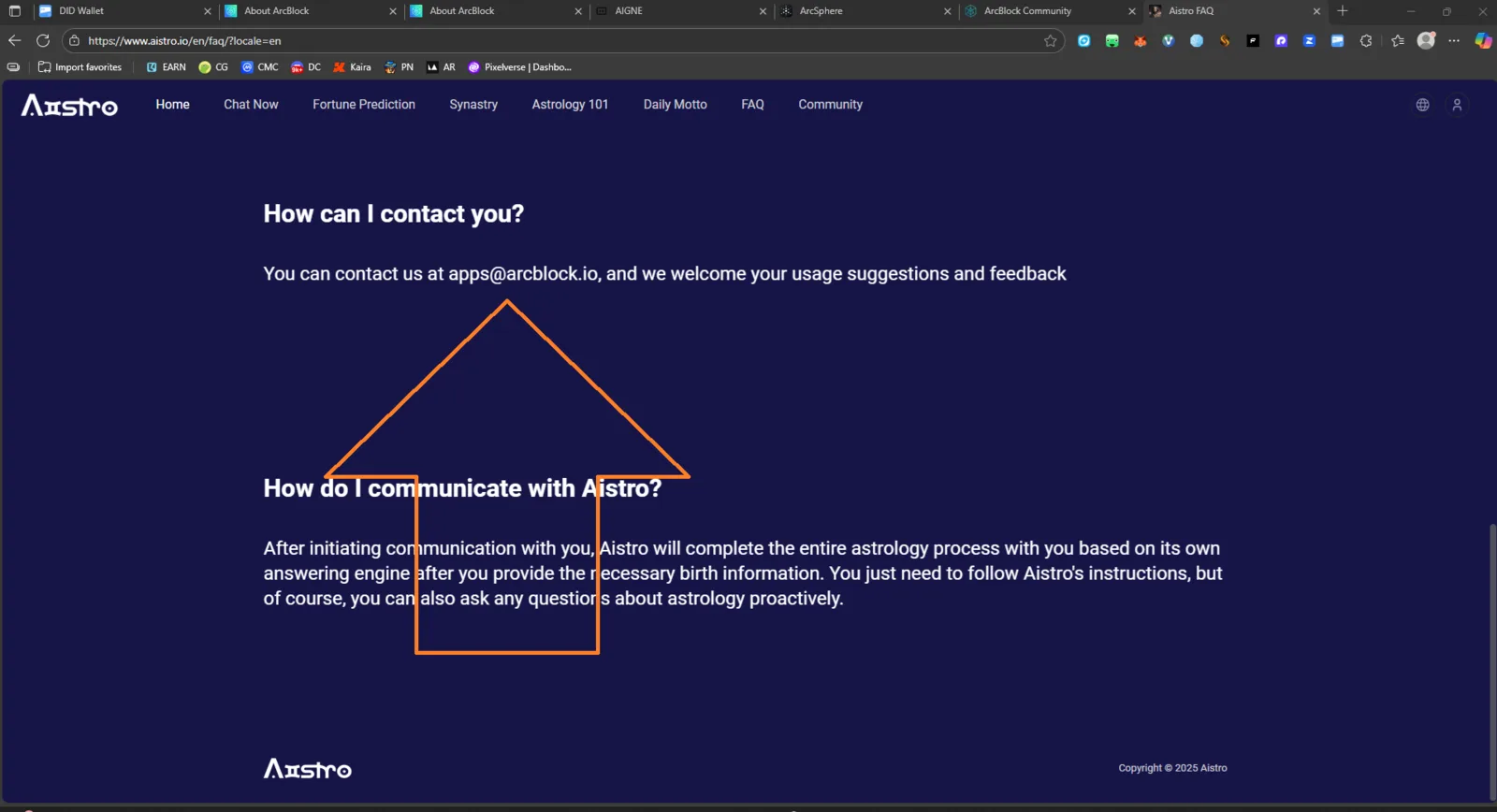Open Astrology 101 from the navigation
The image size is (1497, 812).
point(570,105)
